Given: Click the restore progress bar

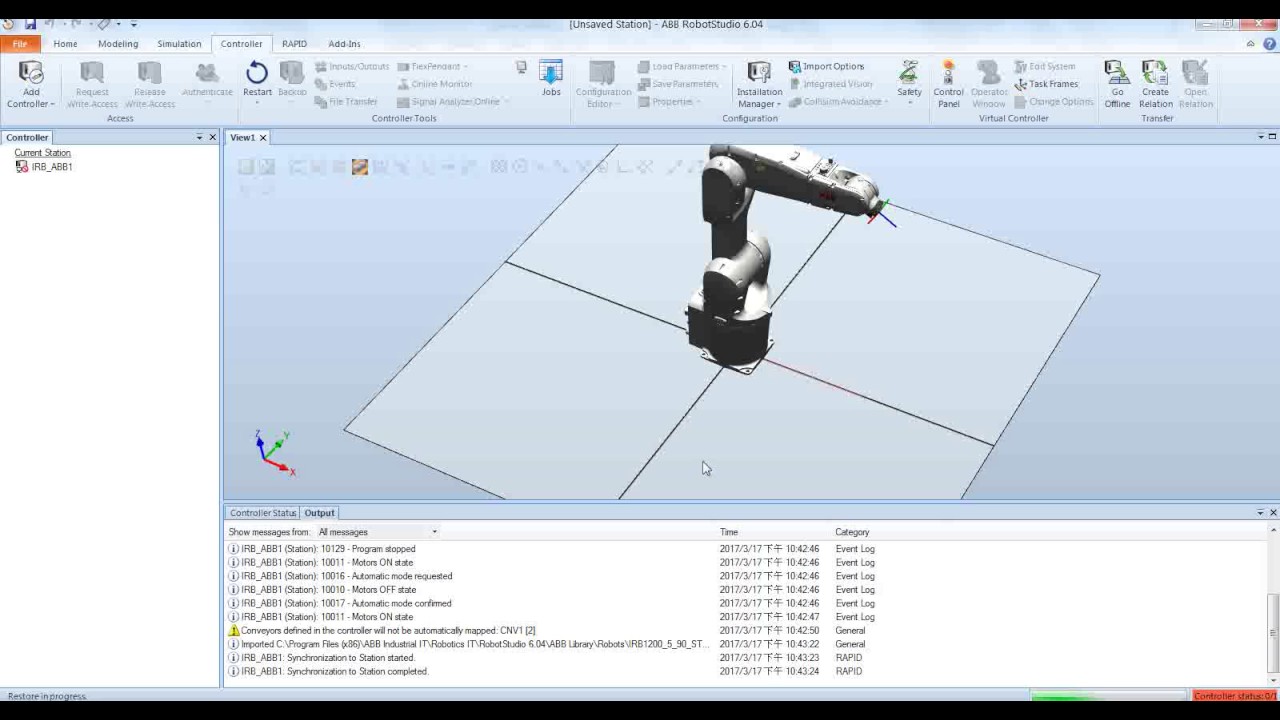Looking at the screenshot, I should (1108, 696).
